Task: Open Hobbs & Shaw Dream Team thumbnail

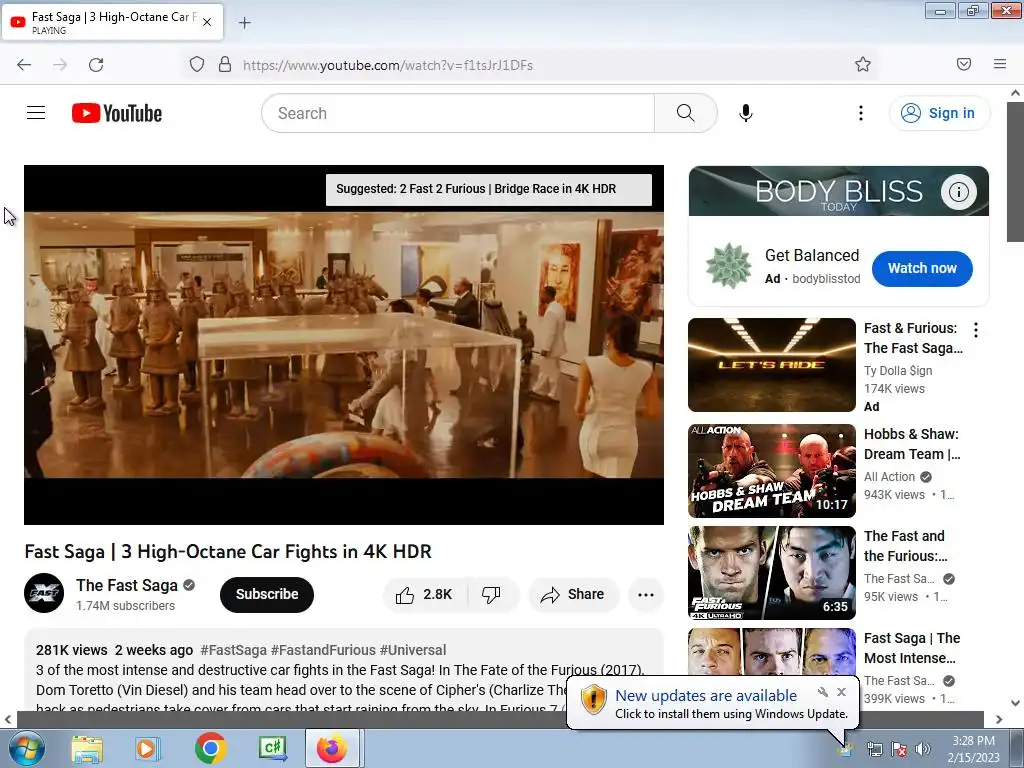Action: point(771,471)
